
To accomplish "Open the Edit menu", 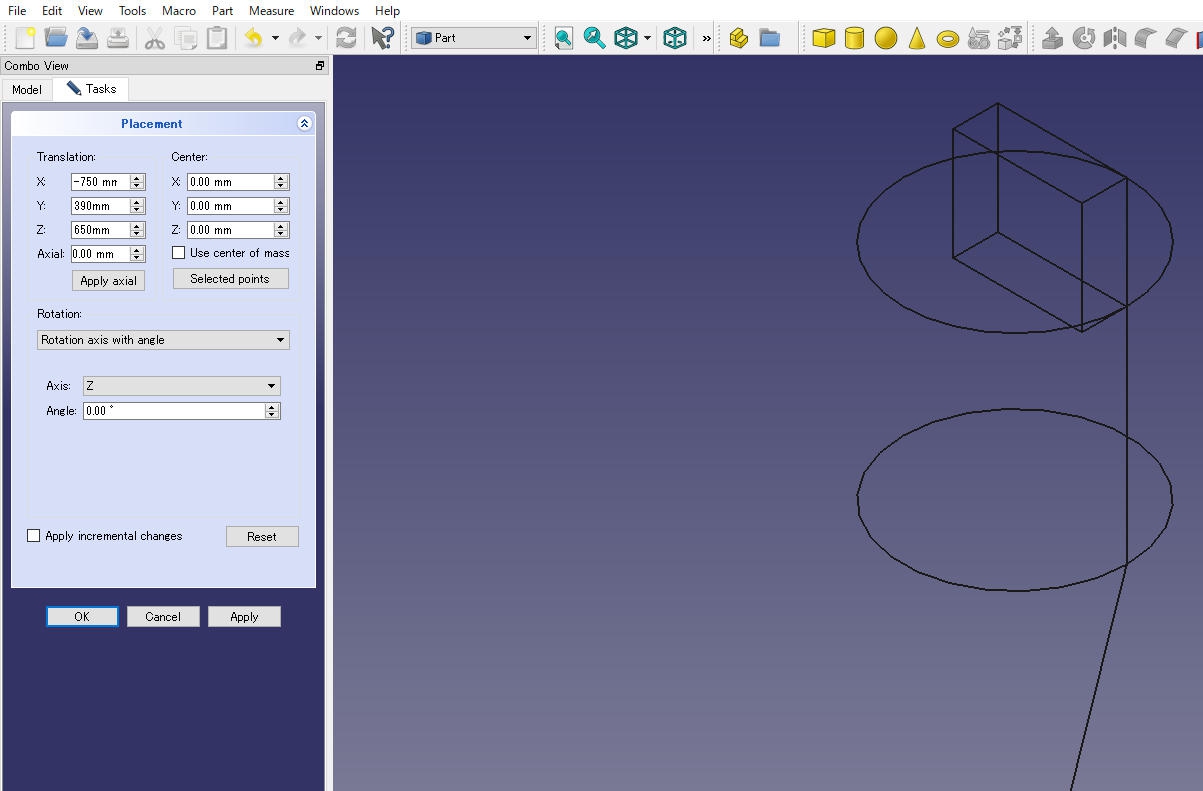I will coord(52,11).
